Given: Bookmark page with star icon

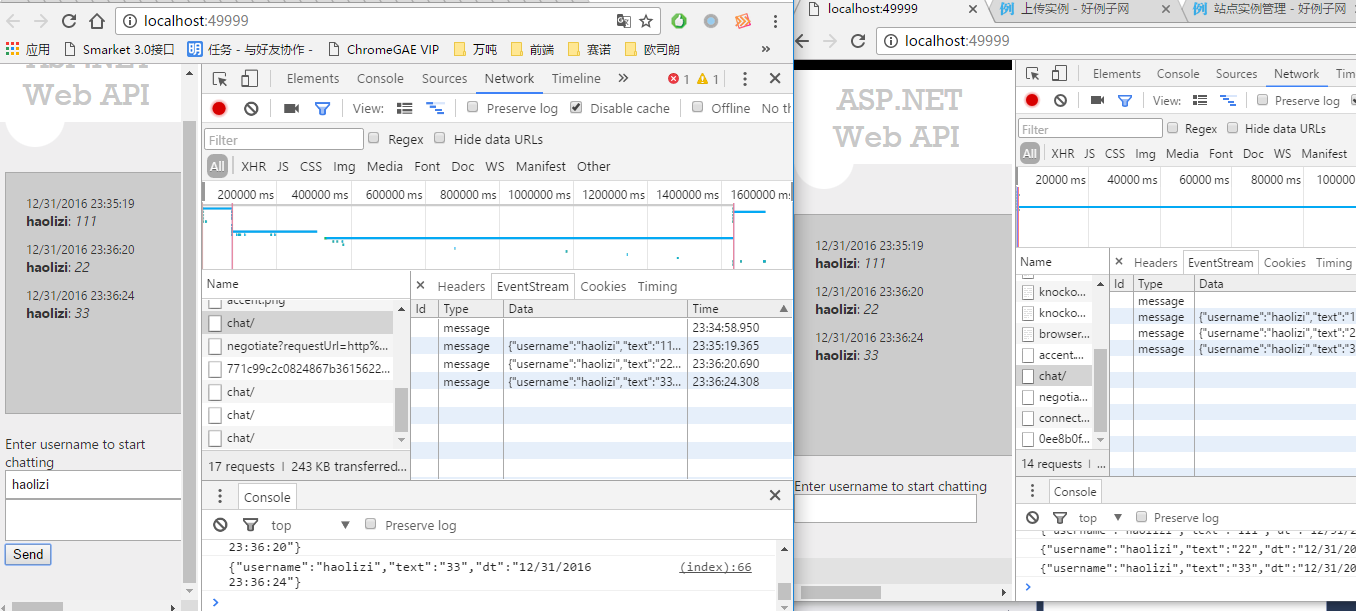Looking at the screenshot, I should (646, 21).
